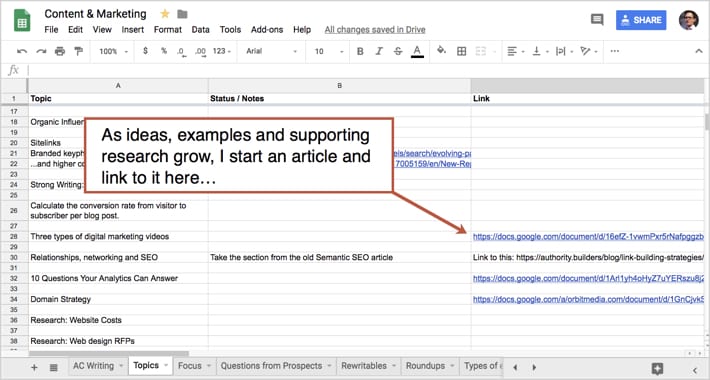Viewport: 710px width, 380px height.
Task: Collapse the menus with up chevron
Action: 698,51
